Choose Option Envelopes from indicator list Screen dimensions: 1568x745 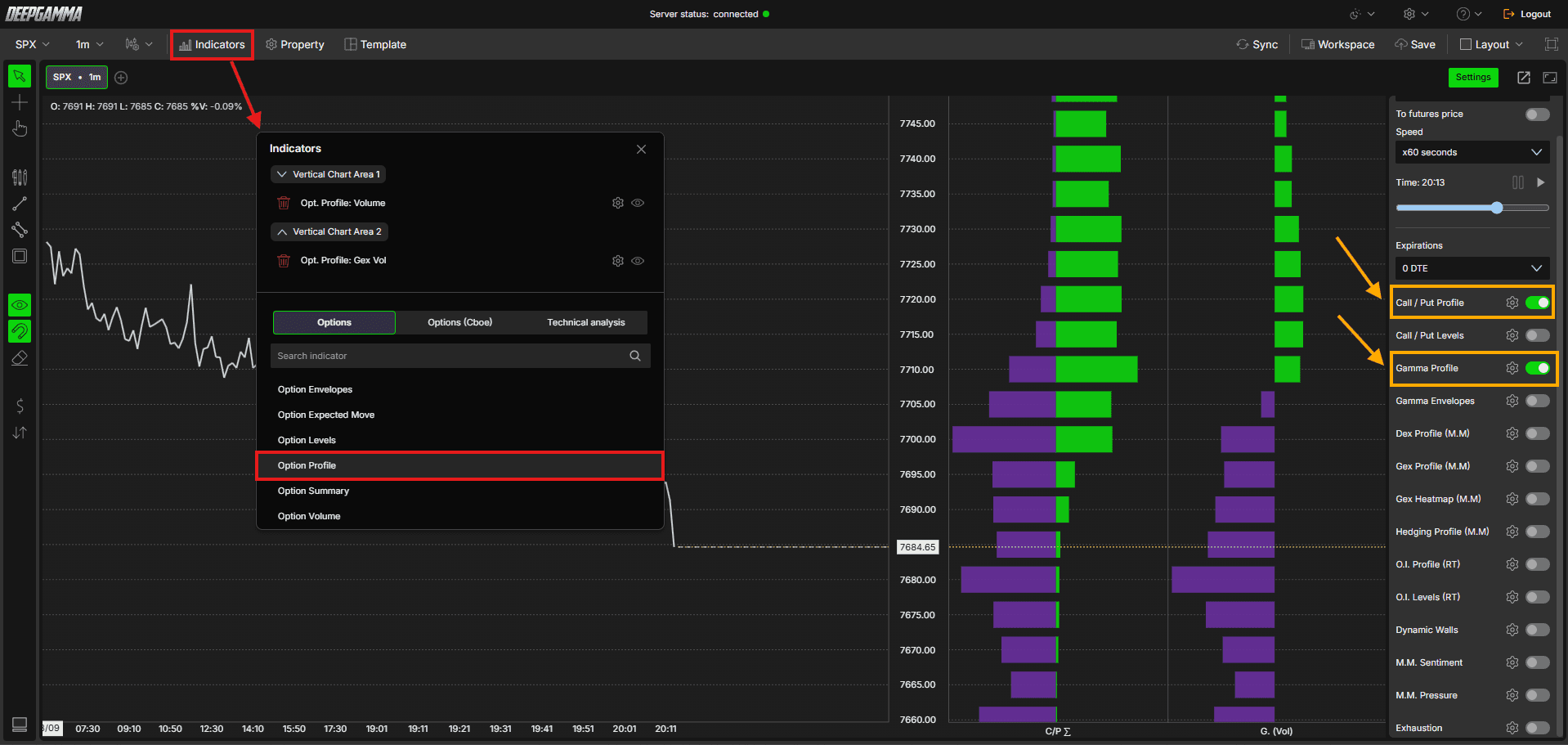[459, 389]
